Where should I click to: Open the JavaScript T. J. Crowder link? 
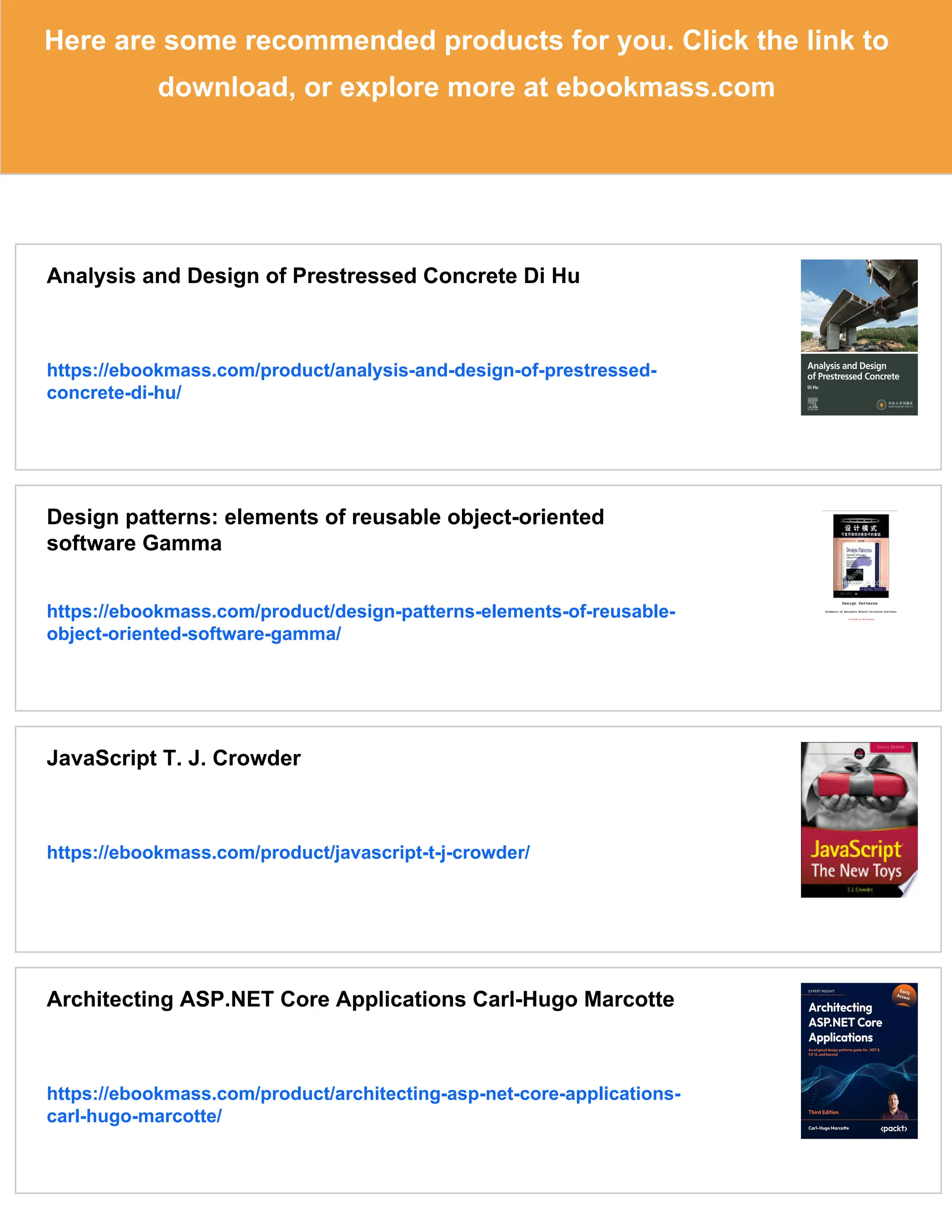[288, 852]
